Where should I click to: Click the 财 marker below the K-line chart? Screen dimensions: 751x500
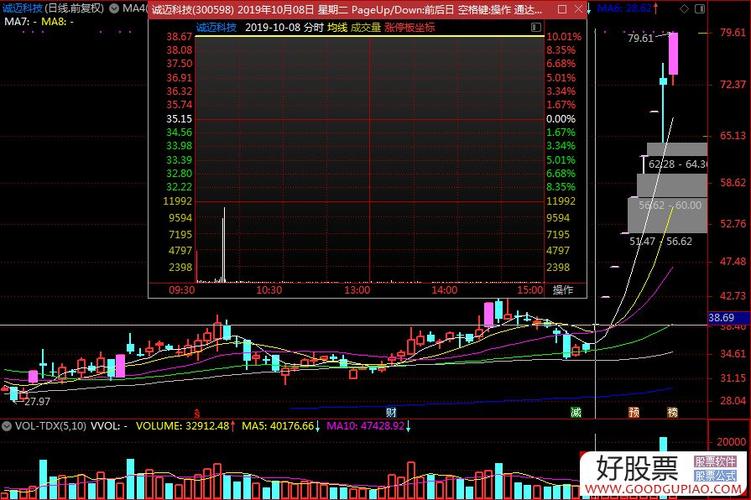(391, 412)
